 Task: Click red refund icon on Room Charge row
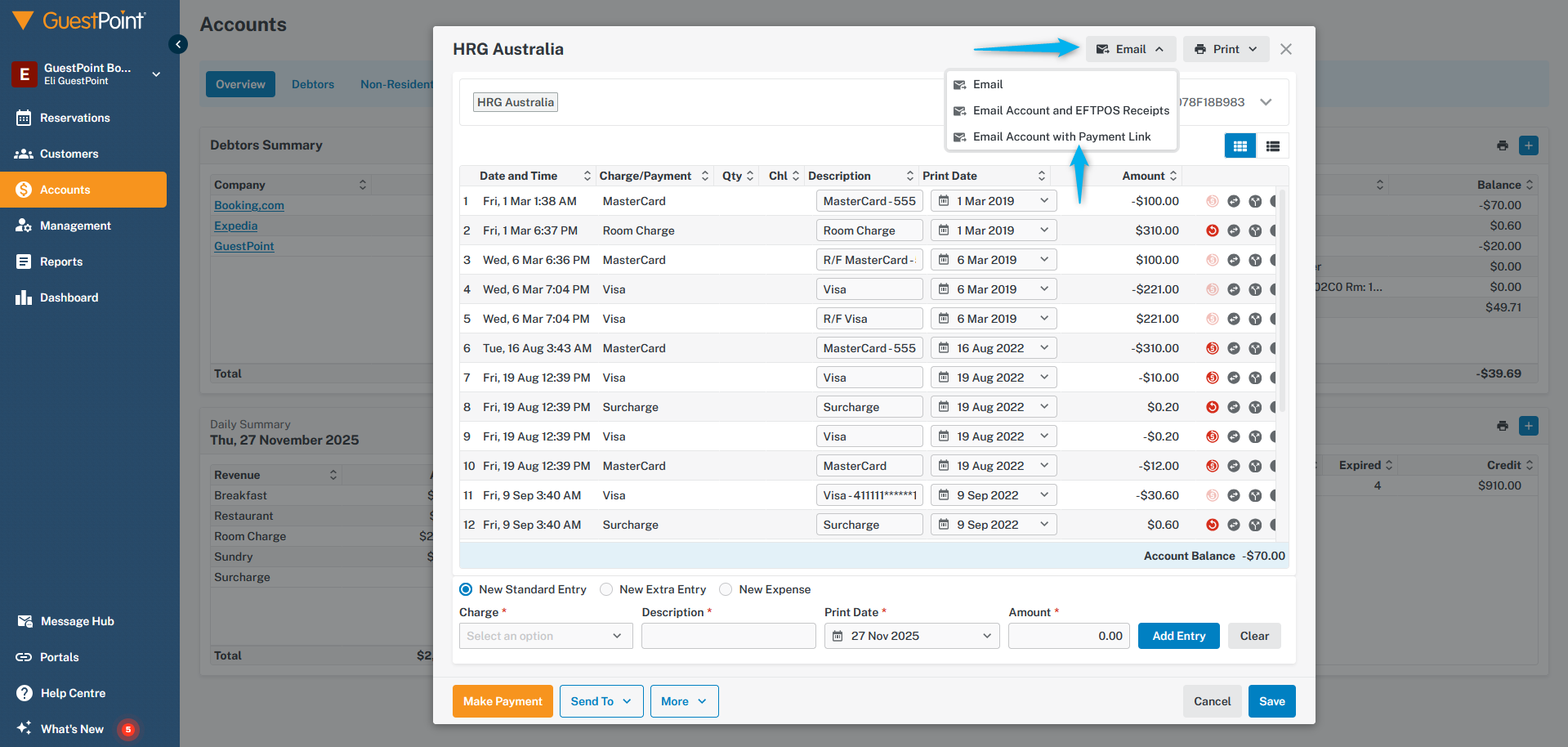tap(1212, 230)
